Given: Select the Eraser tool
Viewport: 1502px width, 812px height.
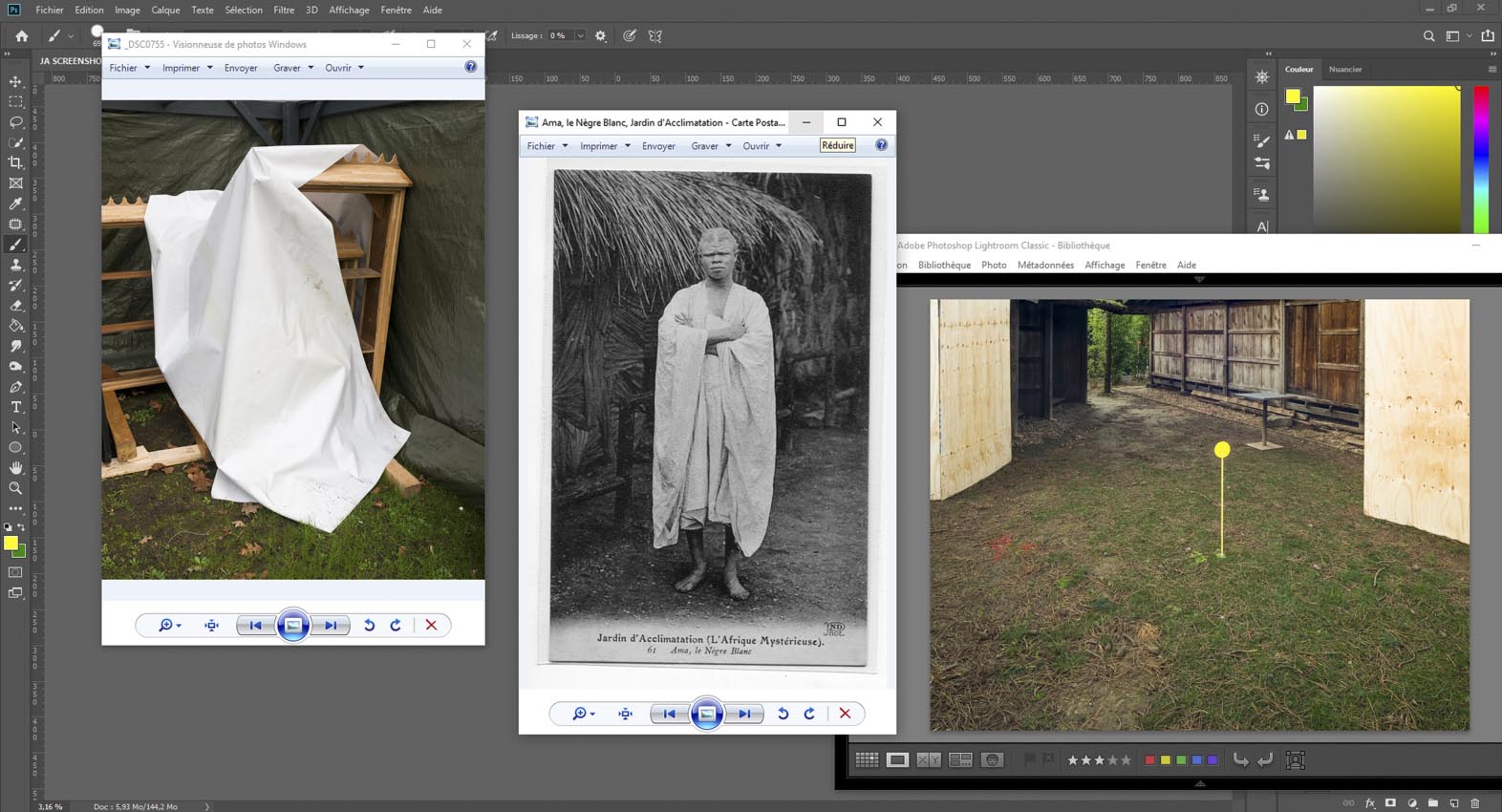Looking at the screenshot, I should point(15,306).
